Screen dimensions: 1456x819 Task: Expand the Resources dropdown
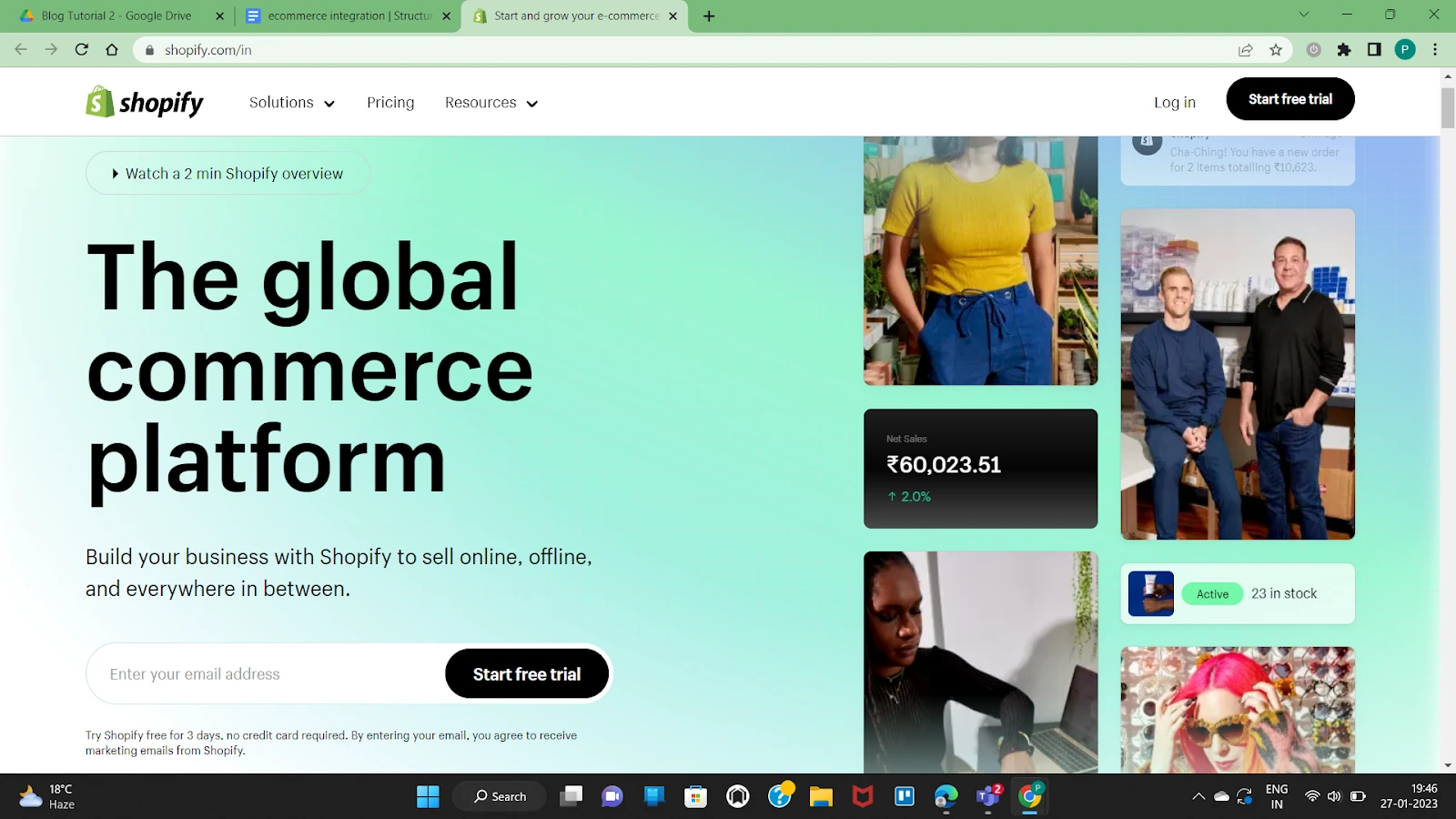pos(491,103)
